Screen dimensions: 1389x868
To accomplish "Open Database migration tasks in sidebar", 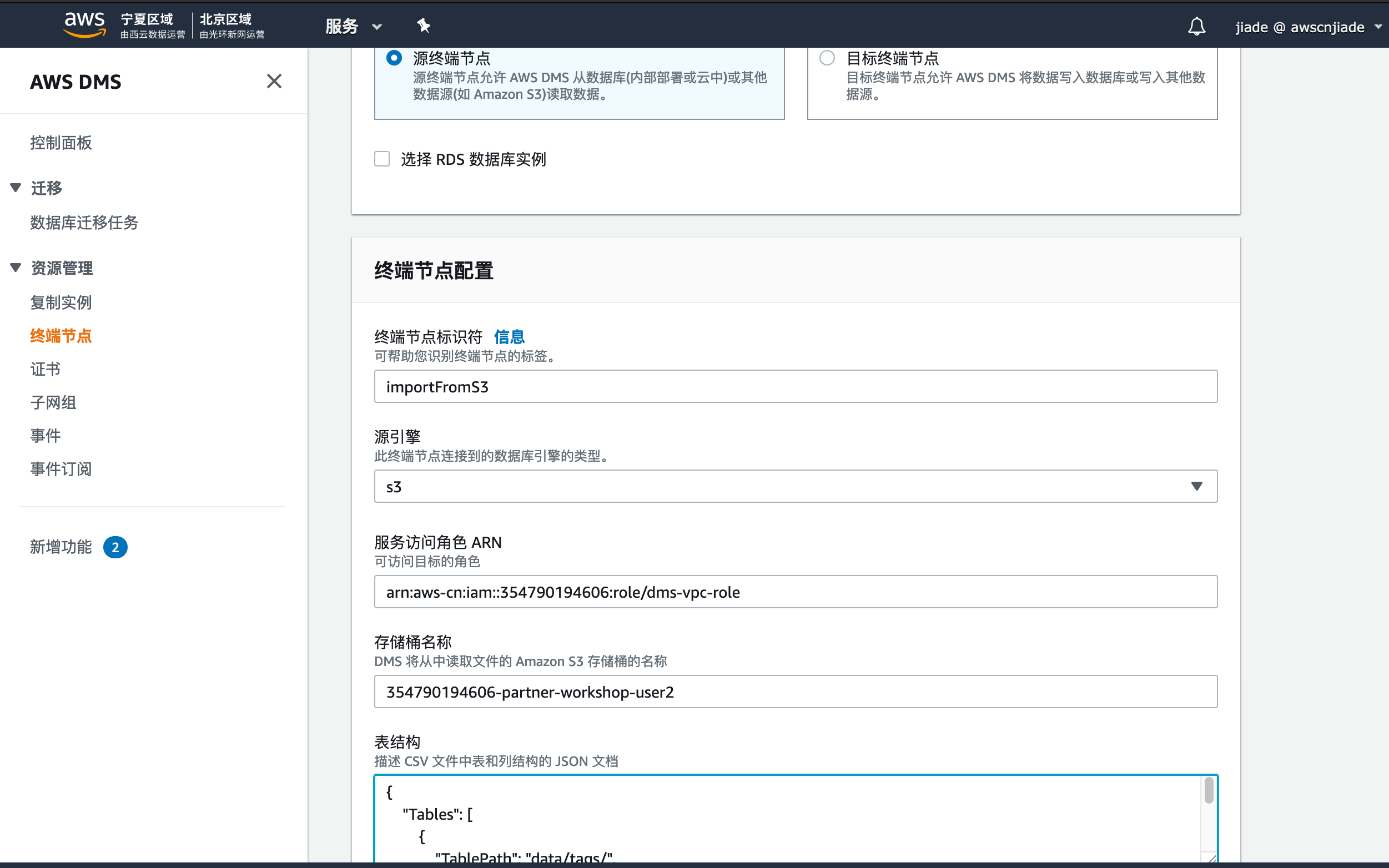I will point(84,222).
